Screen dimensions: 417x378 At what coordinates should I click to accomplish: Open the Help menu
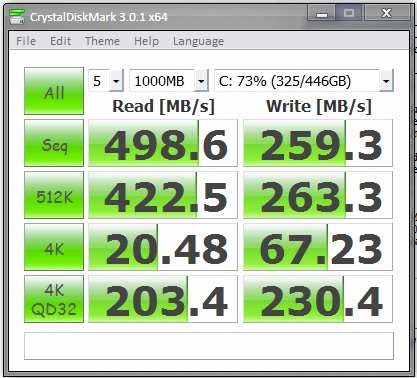click(x=146, y=41)
